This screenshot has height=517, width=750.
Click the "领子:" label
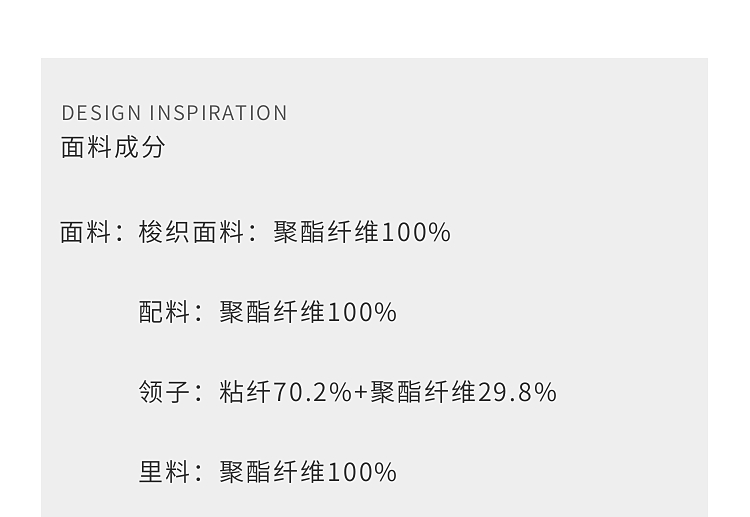click(x=171, y=392)
